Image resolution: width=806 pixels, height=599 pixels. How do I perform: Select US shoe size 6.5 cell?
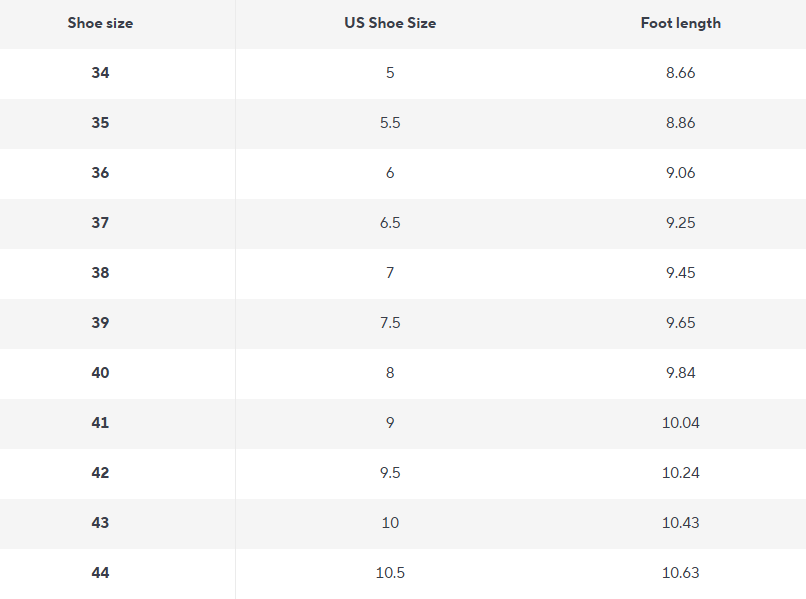(x=390, y=223)
